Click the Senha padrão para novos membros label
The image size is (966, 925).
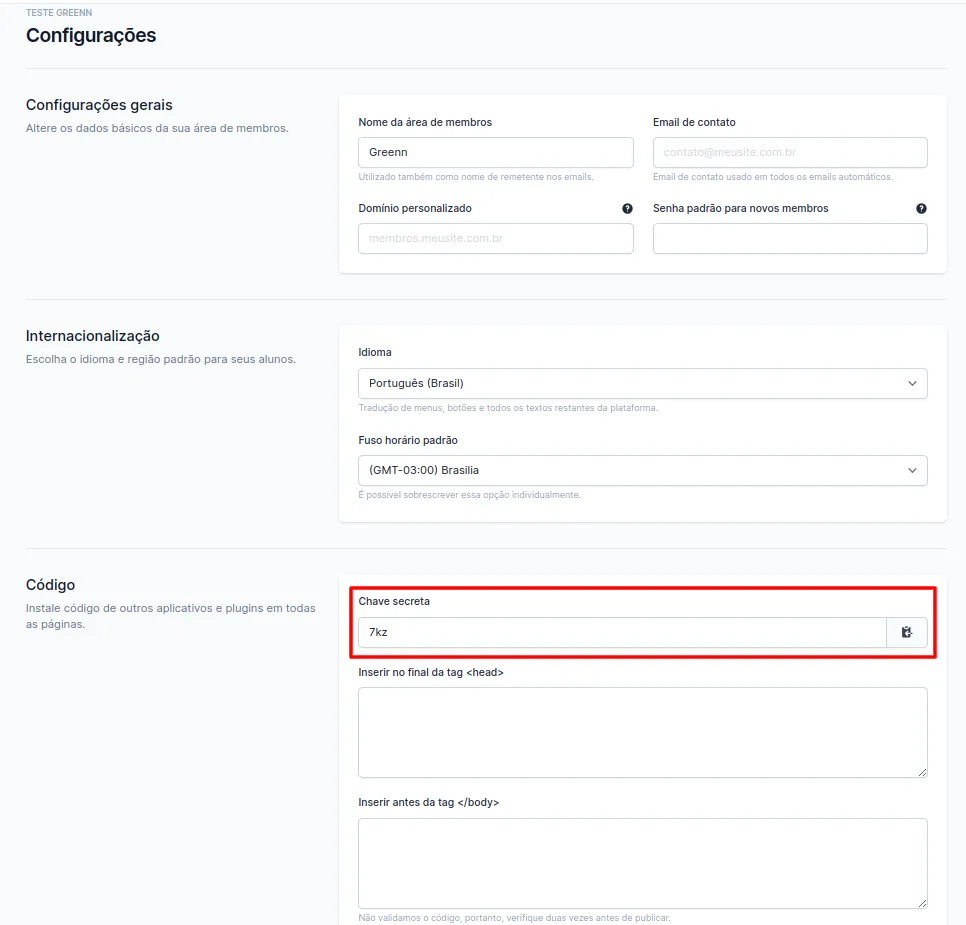coord(741,208)
